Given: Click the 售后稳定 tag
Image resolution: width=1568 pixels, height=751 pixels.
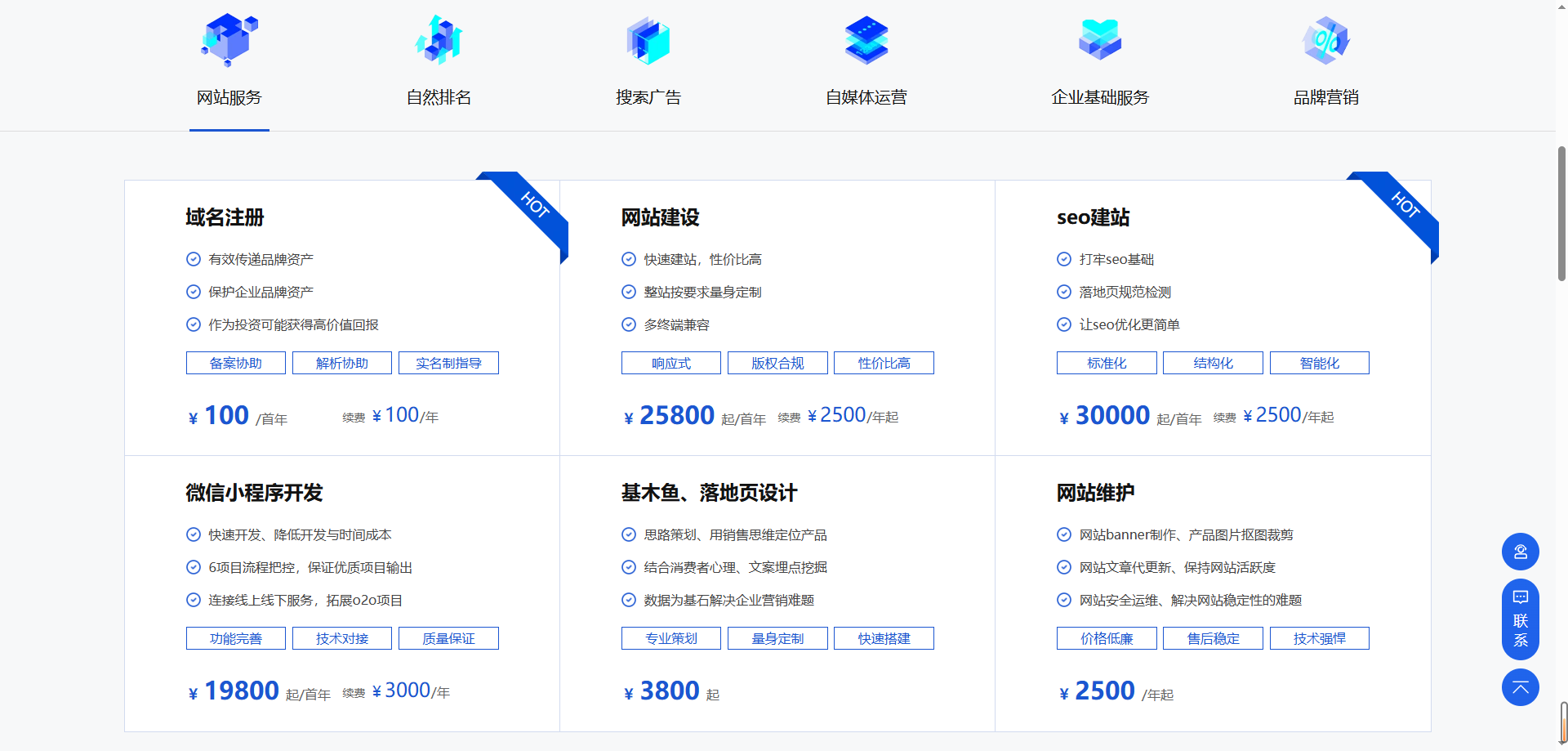Looking at the screenshot, I should pos(1213,638).
